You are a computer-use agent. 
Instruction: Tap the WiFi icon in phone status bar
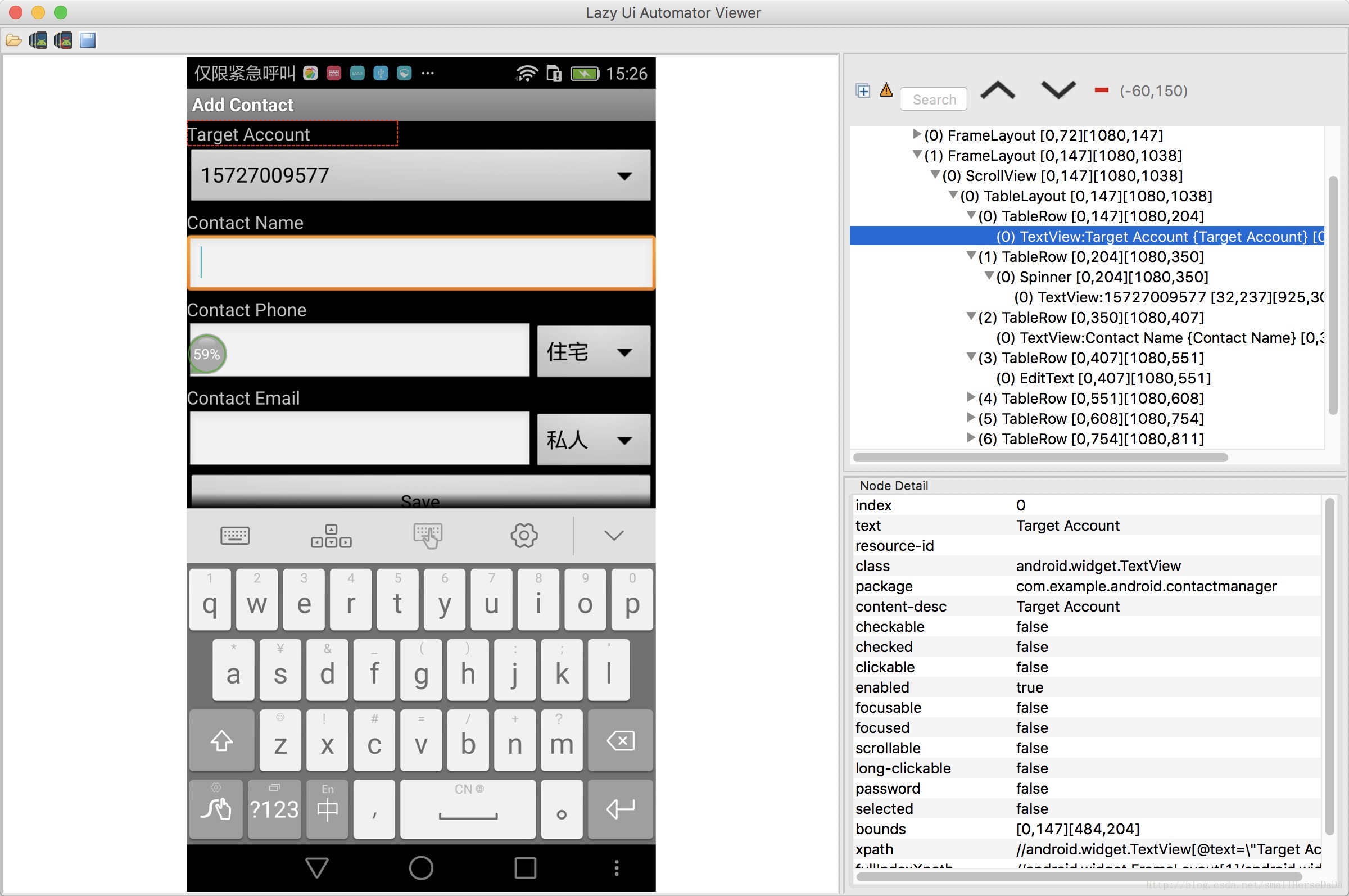[526, 73]
